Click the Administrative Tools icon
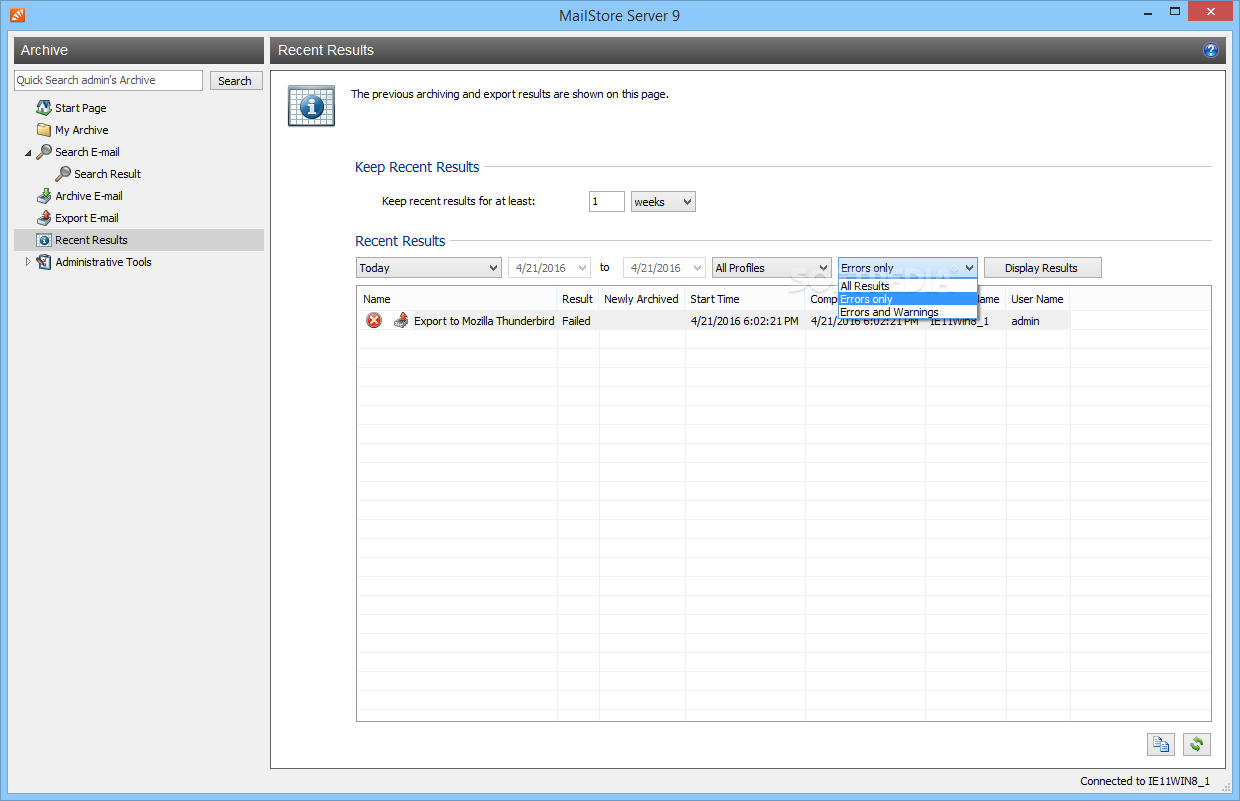The height and width of the screenshot is (801, 1240). [x=44, y=262]
